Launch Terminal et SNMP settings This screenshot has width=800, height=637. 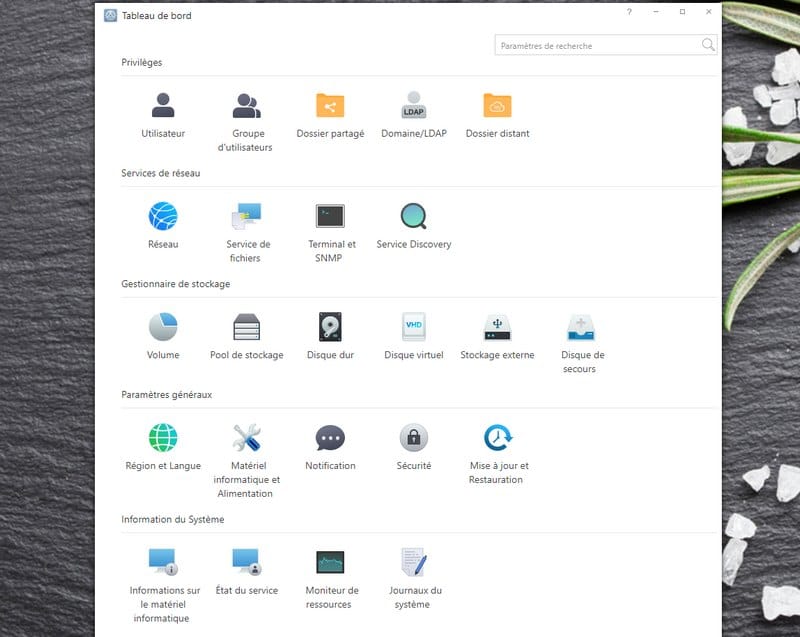click(330, 216)
